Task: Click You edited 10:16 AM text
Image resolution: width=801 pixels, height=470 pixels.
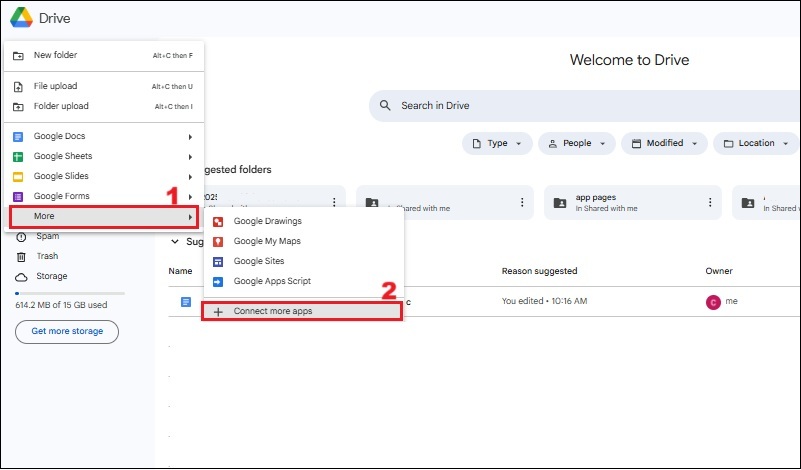Action: 545,301
